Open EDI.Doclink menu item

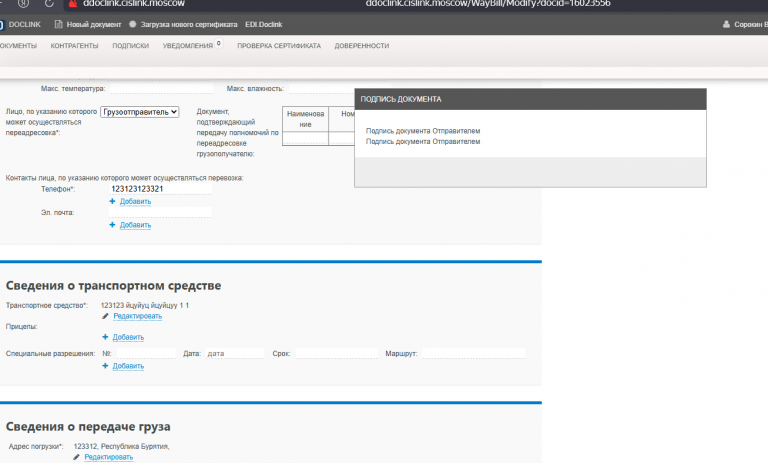pos(264,24)
